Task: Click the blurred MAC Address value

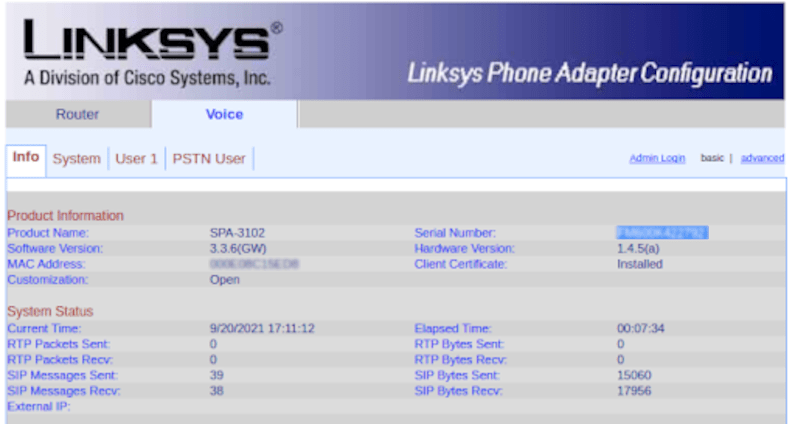Action: (x=254, y=264)
